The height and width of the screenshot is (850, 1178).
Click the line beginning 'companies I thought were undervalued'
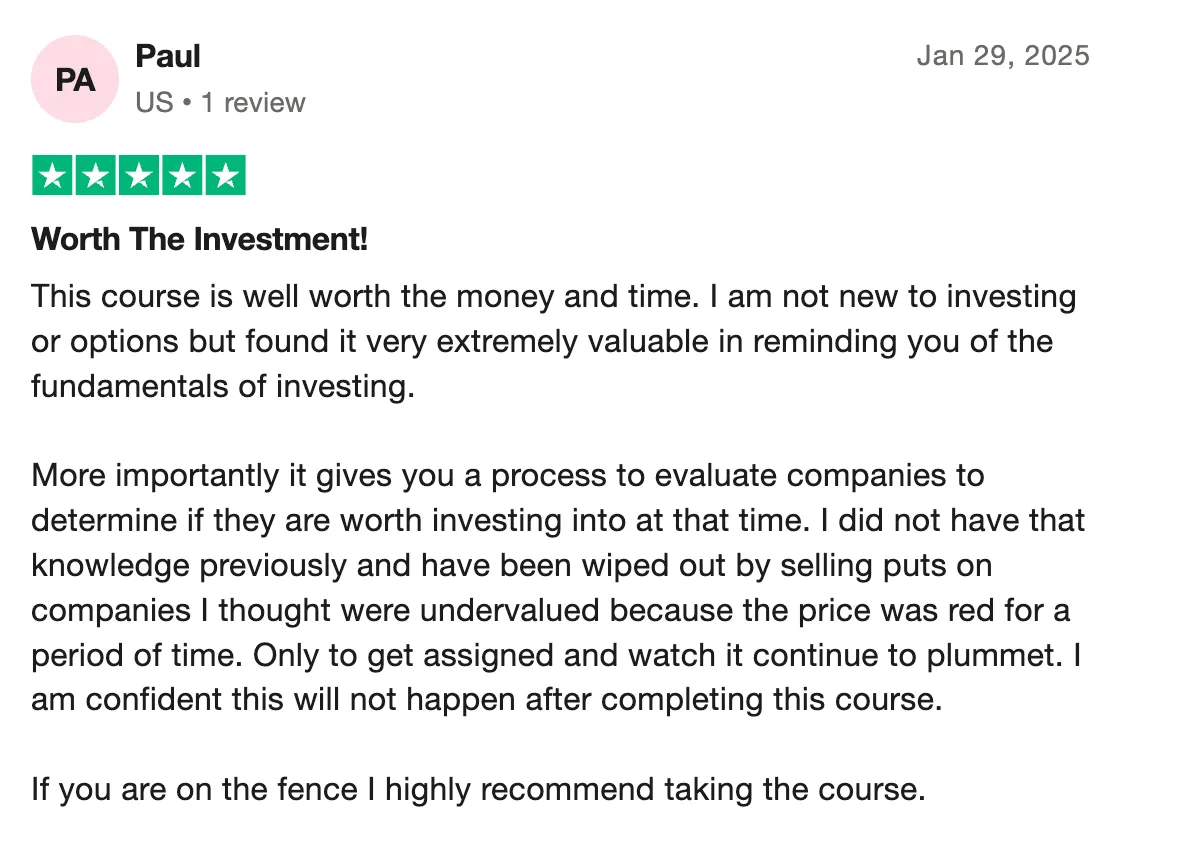pos(551,610)
